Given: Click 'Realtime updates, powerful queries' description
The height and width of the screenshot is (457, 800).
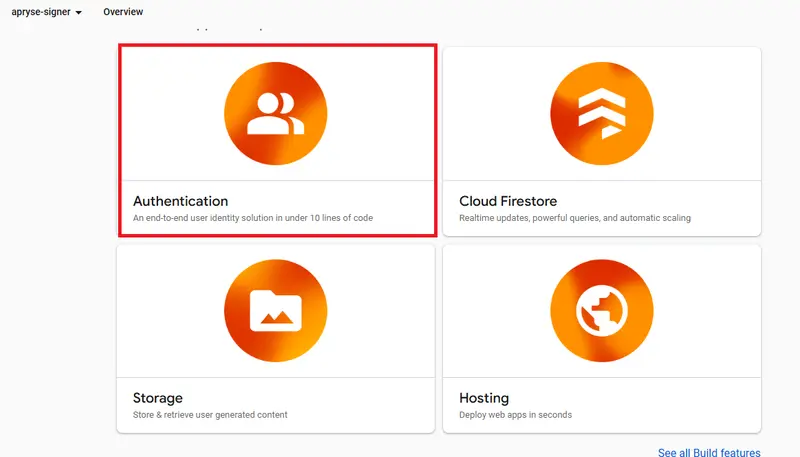Looking at the screenshot, I should coord(575,218).
